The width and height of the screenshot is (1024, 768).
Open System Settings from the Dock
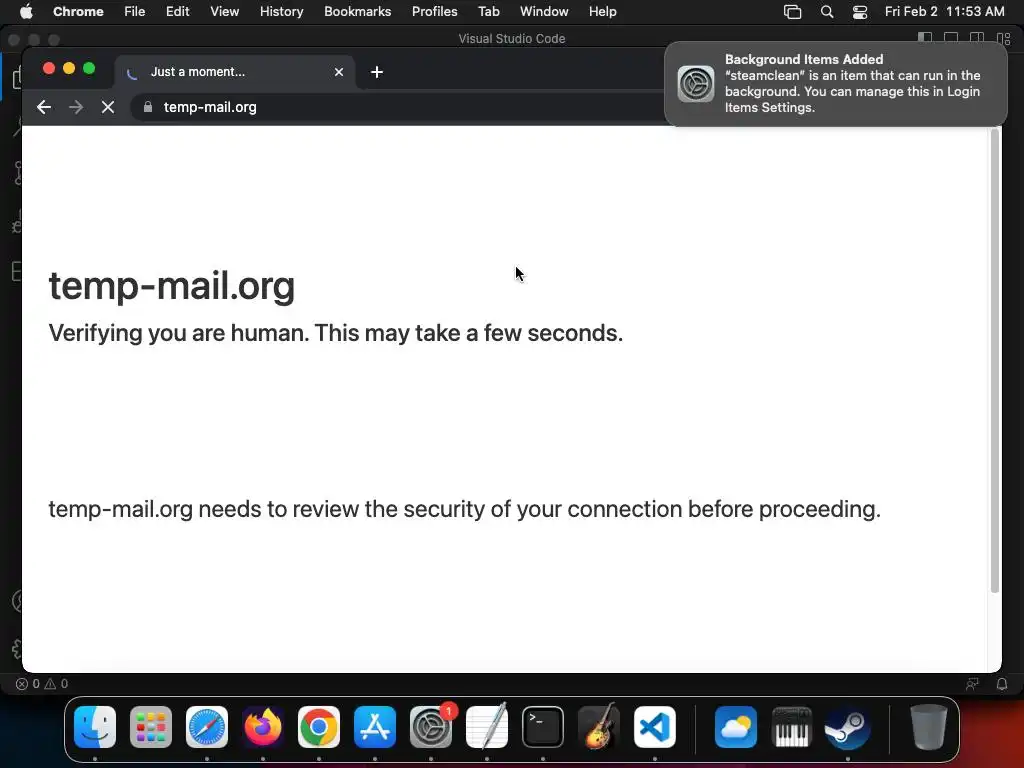point(431,727)
